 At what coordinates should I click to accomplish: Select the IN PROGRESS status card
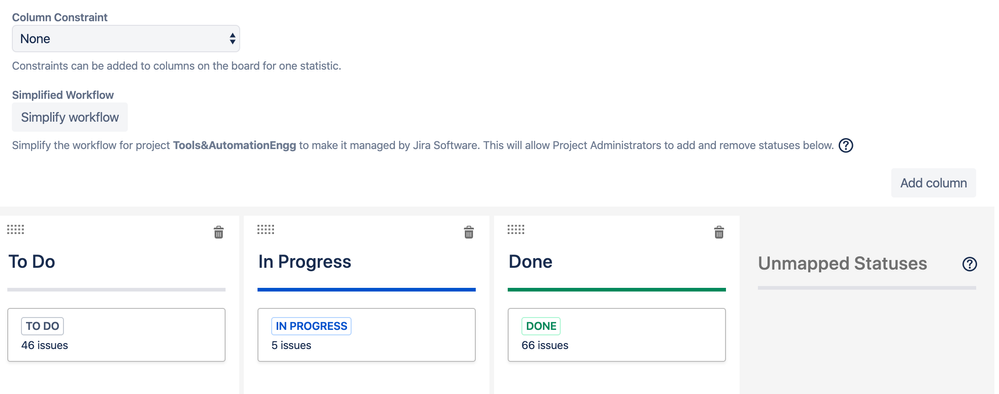[366, 335]
